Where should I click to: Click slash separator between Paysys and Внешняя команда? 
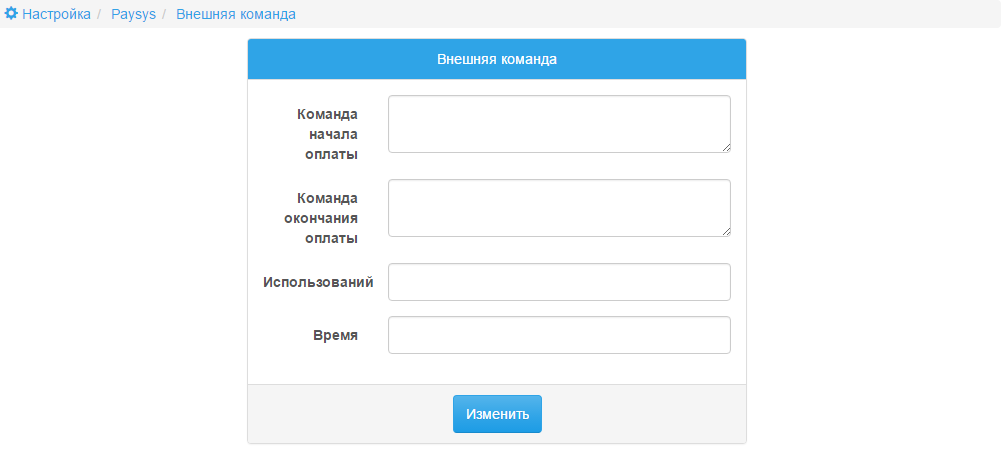(x=165, y=14)
